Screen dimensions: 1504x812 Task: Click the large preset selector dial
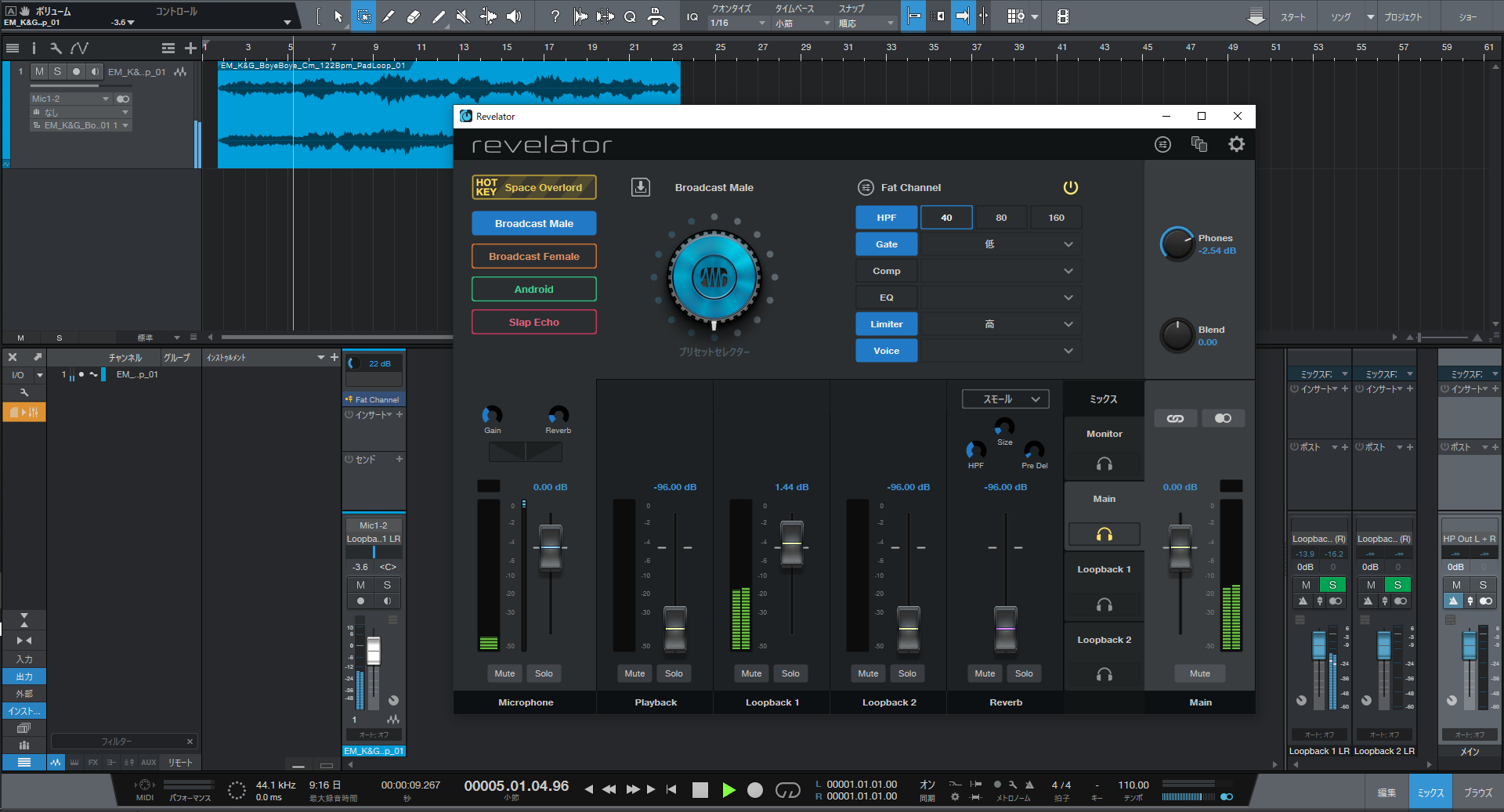714,276
